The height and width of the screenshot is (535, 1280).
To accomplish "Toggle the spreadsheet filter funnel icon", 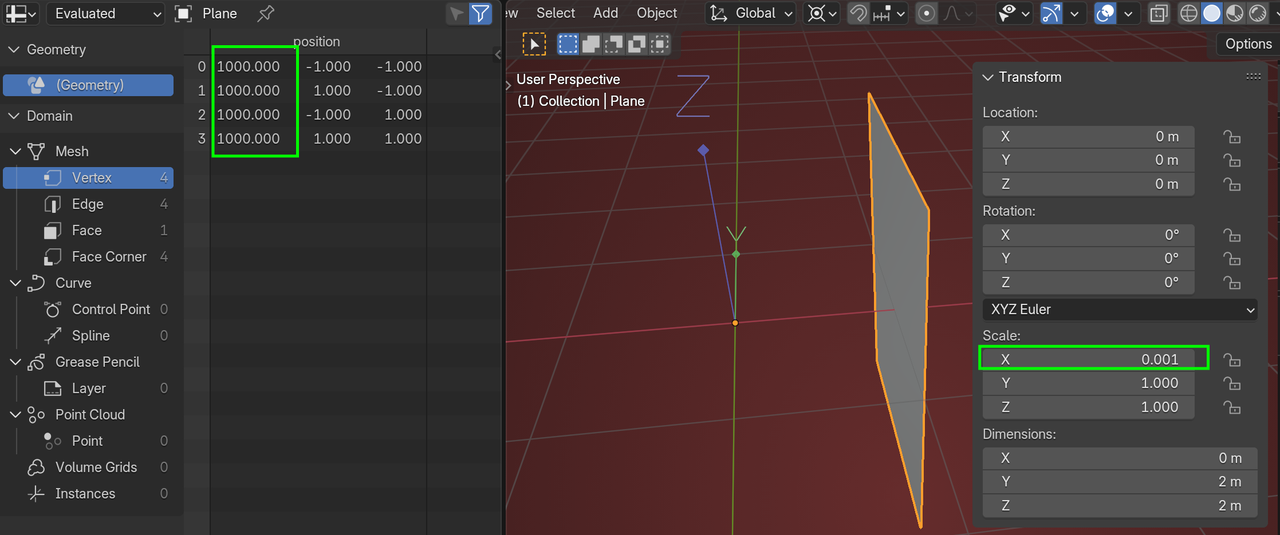I will click(x=481, y=14).
